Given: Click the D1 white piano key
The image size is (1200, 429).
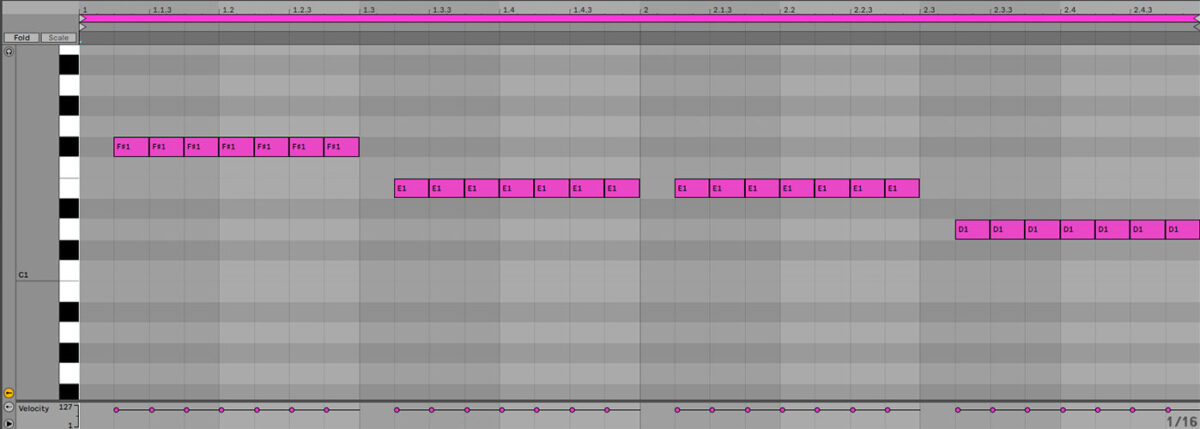Looking at the screenshot, I should pyautogui.click(x=69, y=230).
